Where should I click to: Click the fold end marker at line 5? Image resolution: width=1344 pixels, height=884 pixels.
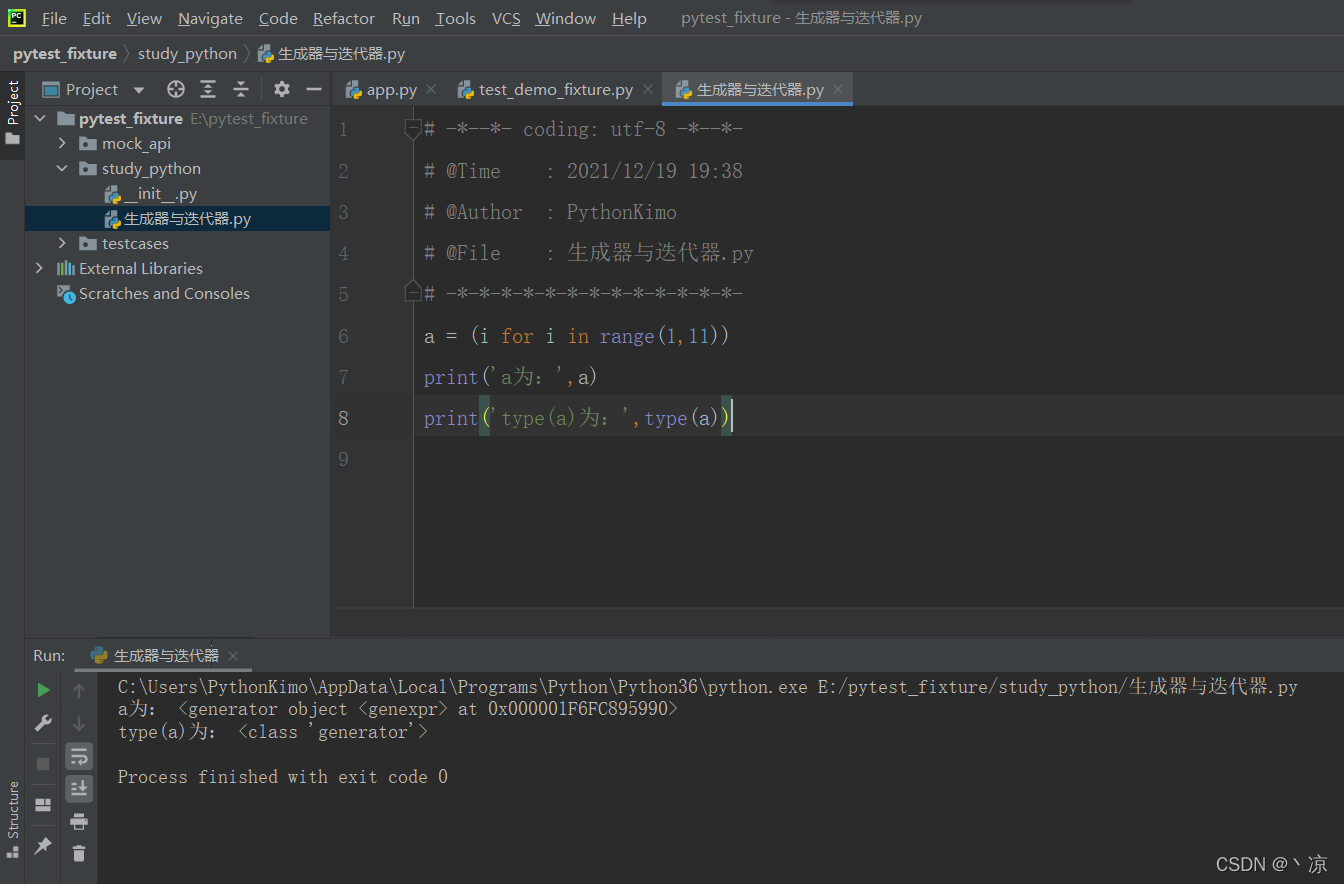[413, 292]
